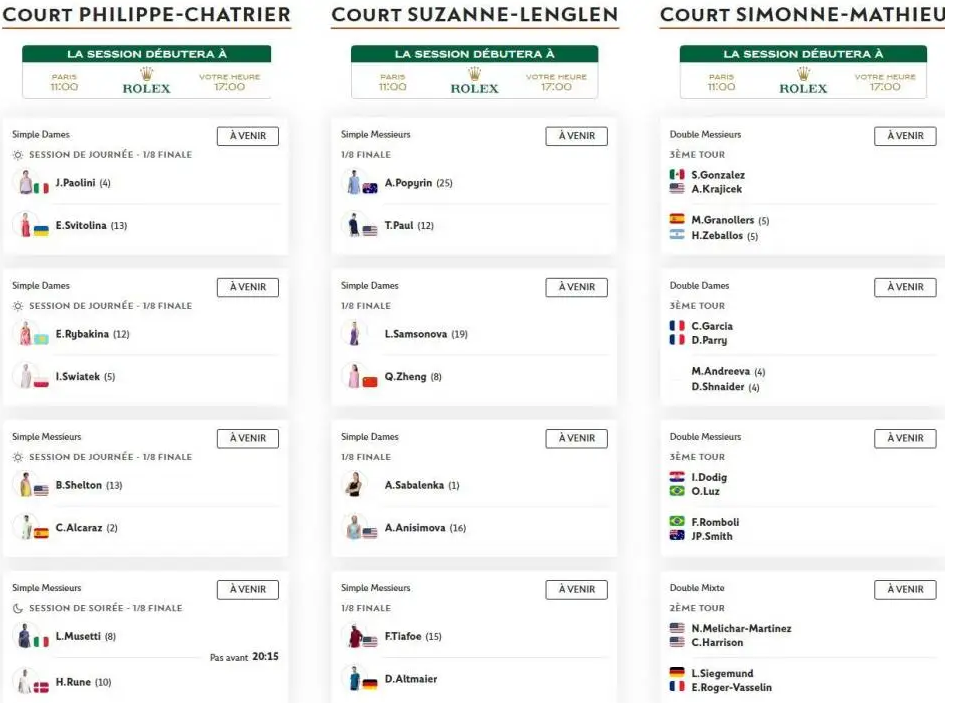The image size is (966, 703).
Task: Click À VENIR on Garcia/Parry doubles match
Action: 905,287
